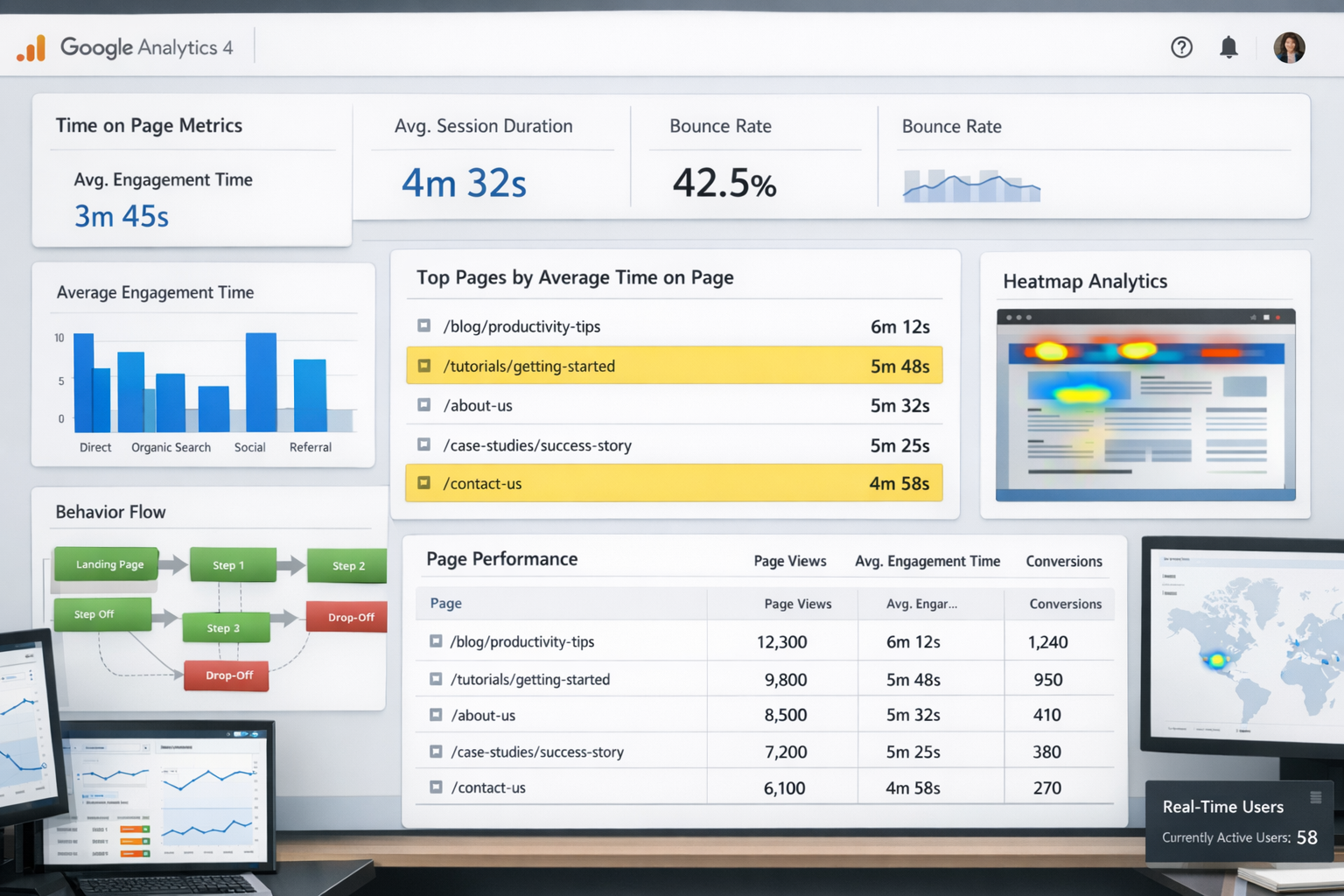The height and width of the screenshot is (896, 1344).
Task: Click page icon next to /contact-us
Action: pyautogui.click(x=424, y=482)
